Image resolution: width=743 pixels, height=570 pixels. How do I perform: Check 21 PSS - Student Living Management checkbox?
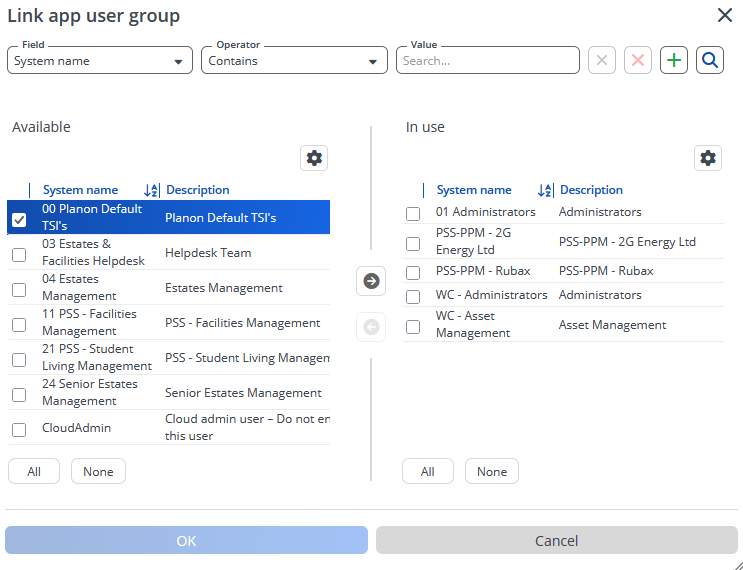point(19,360)
